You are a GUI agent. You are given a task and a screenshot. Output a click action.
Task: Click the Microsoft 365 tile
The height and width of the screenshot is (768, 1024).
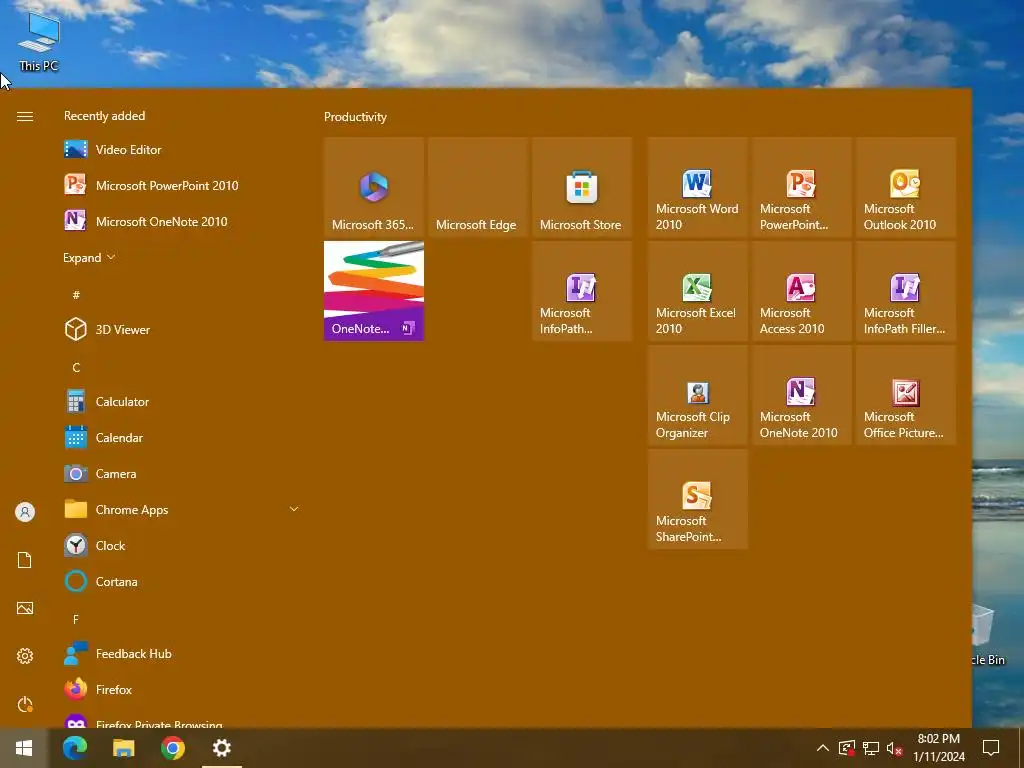[374, 187]
